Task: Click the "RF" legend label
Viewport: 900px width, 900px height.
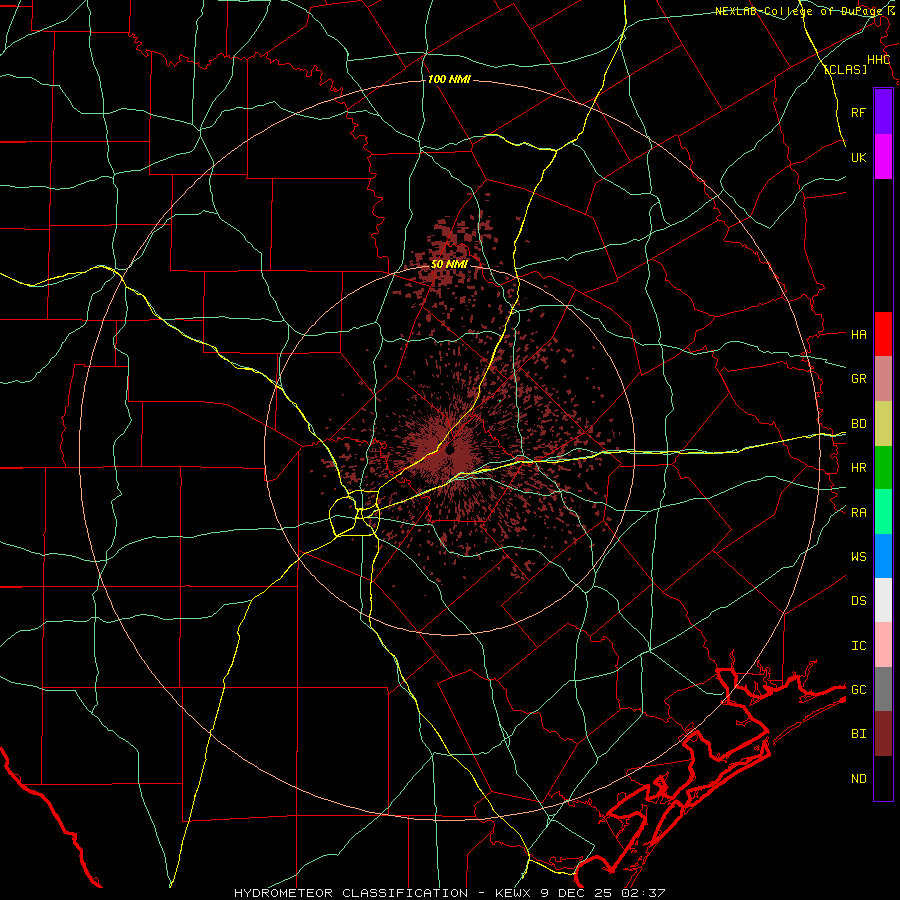Action: pyautogui.click(x=858, y=112)
